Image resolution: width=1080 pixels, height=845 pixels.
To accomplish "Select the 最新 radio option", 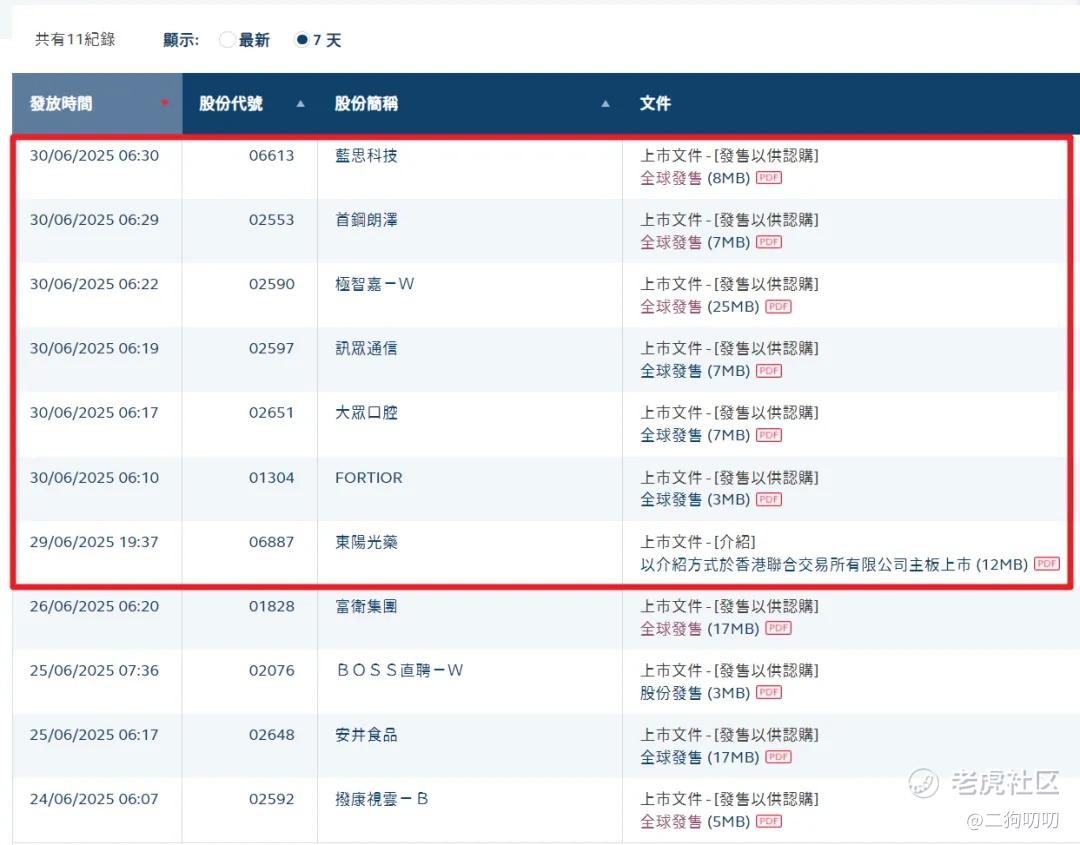I will coord(227,40).
